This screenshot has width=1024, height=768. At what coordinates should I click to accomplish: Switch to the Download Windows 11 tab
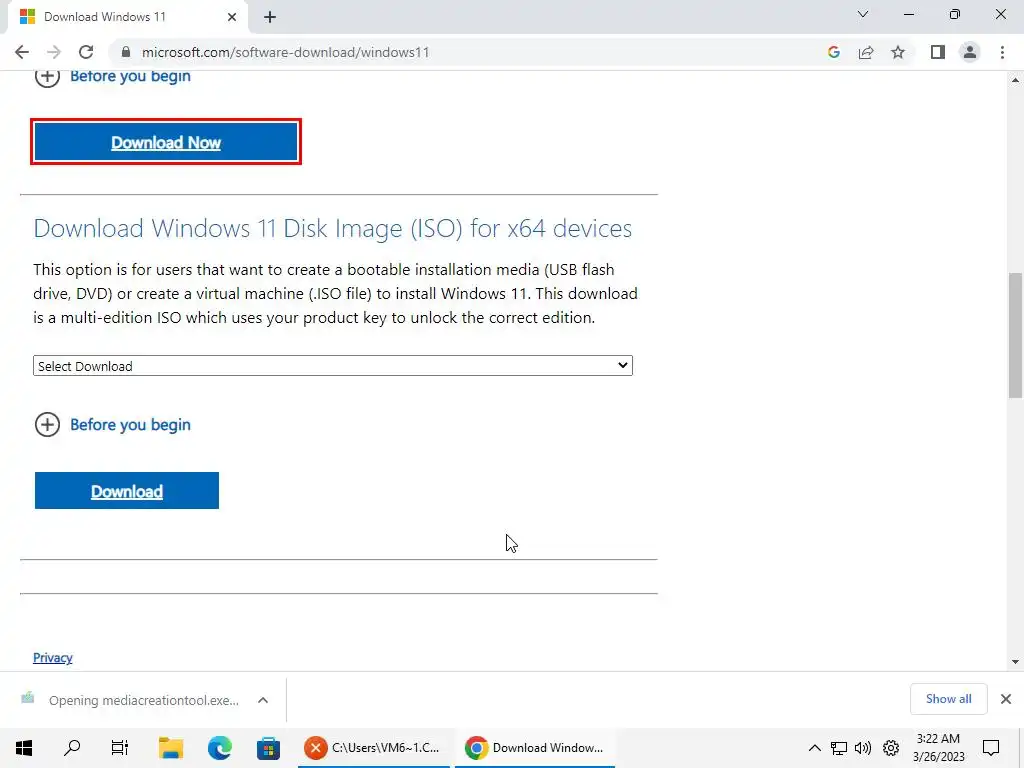coord(127,17)
